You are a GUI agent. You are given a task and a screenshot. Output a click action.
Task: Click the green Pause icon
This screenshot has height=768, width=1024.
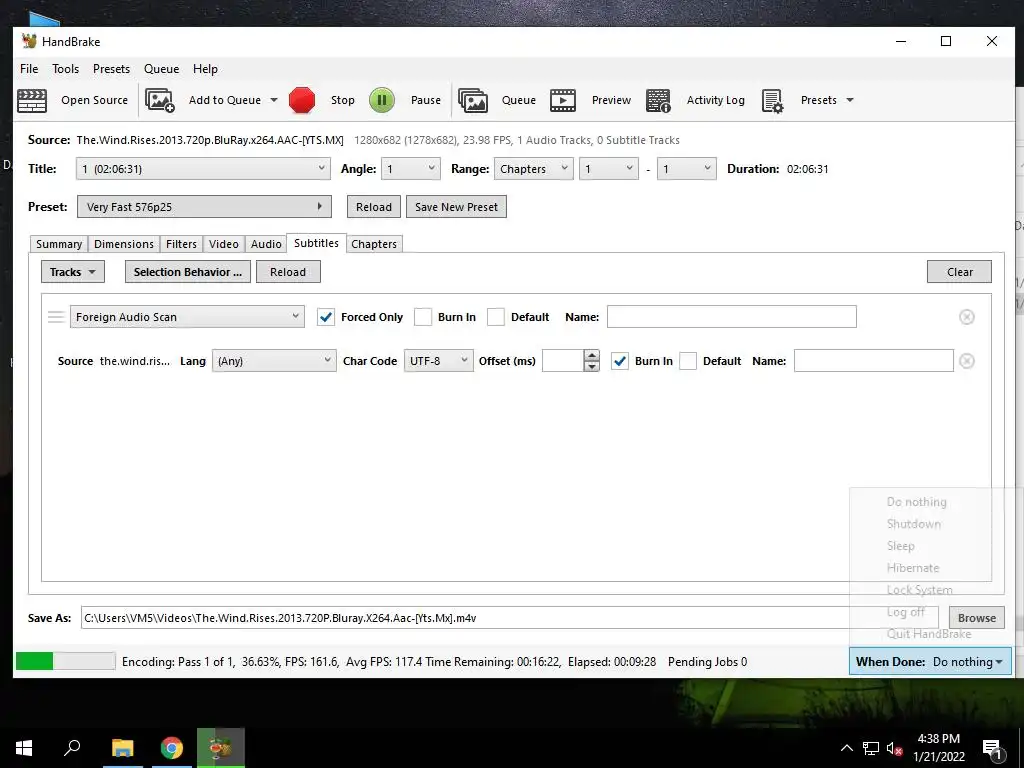[381, 100]
